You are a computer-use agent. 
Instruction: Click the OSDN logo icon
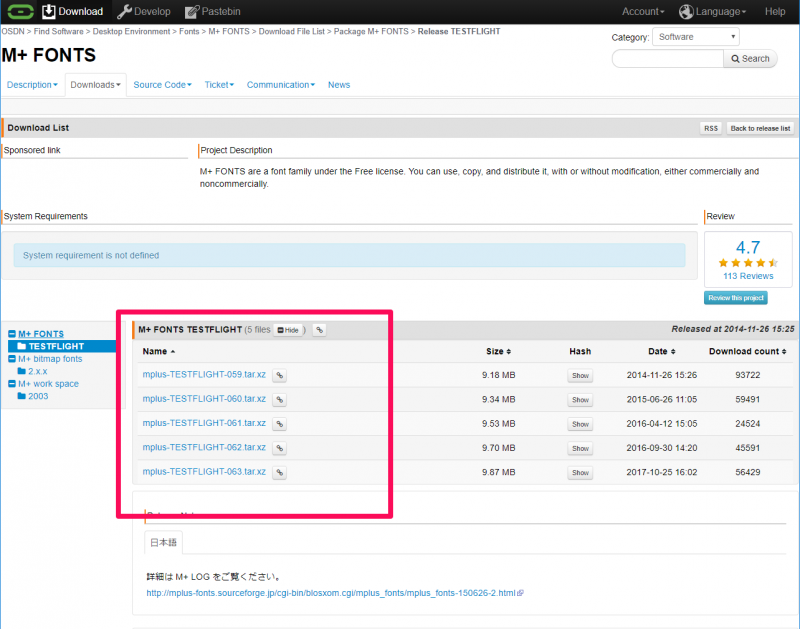click(19, 11)
